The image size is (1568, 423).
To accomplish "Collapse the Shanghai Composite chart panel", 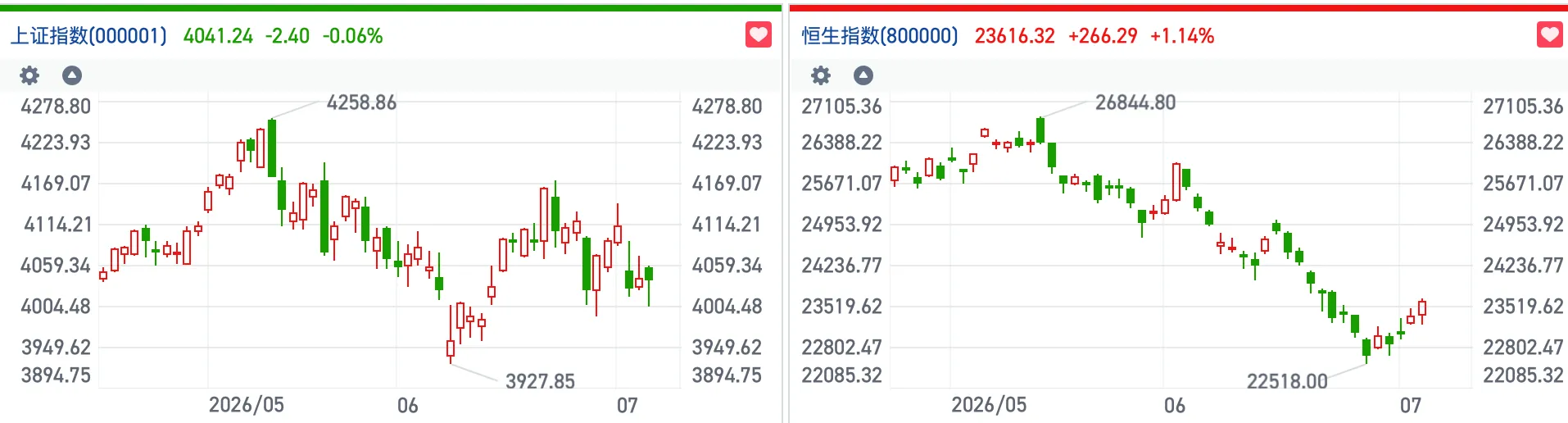I will point(72,75).
